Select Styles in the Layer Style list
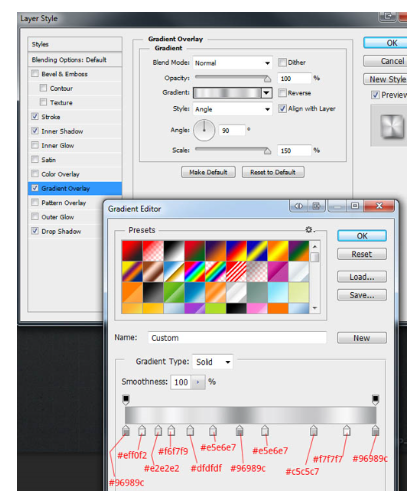Screen dimensions: 418x491 coord(75,44)
